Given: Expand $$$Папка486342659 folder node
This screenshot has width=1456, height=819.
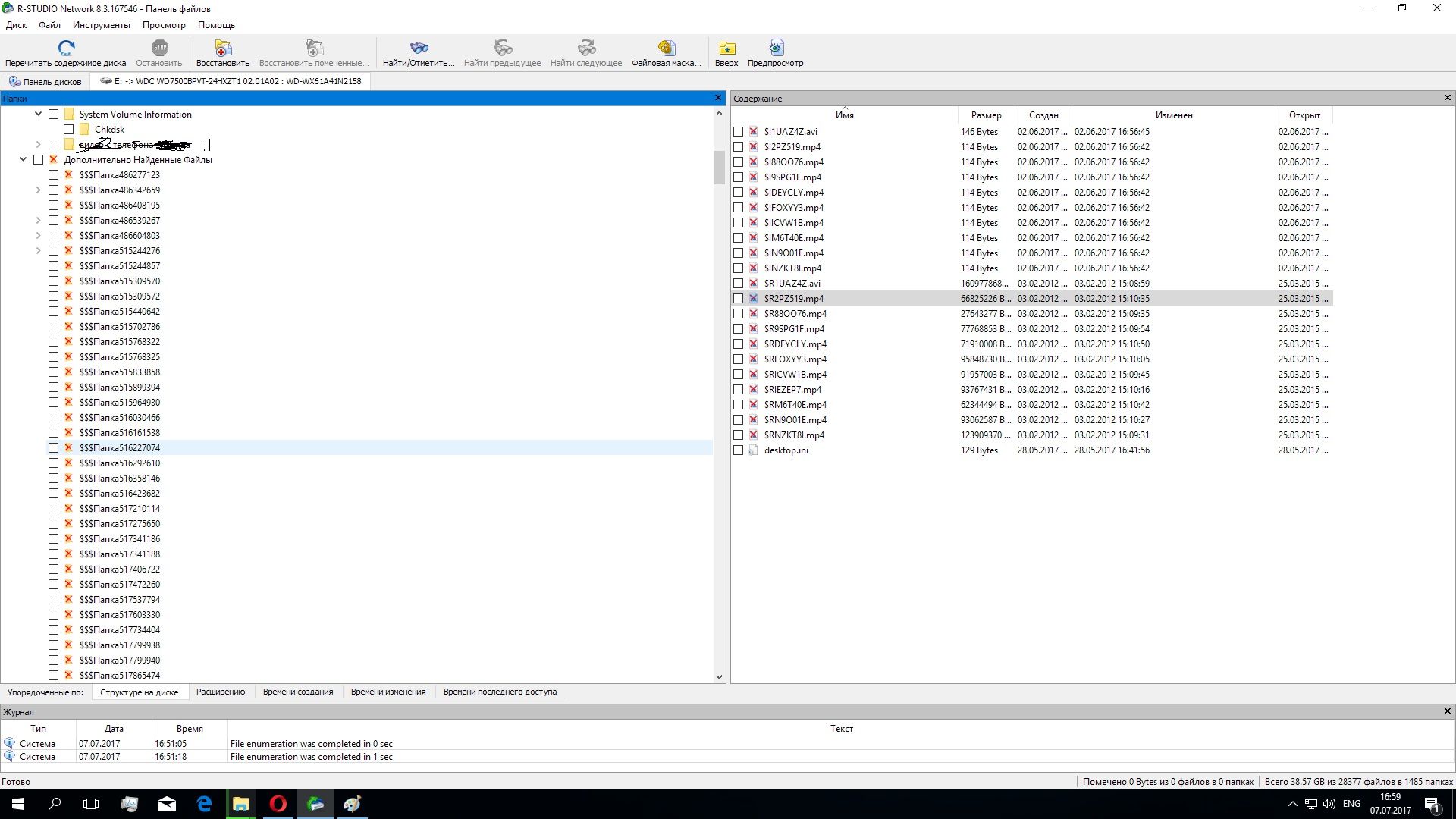Looking at the screenshot, I should [x=38, y=190].
